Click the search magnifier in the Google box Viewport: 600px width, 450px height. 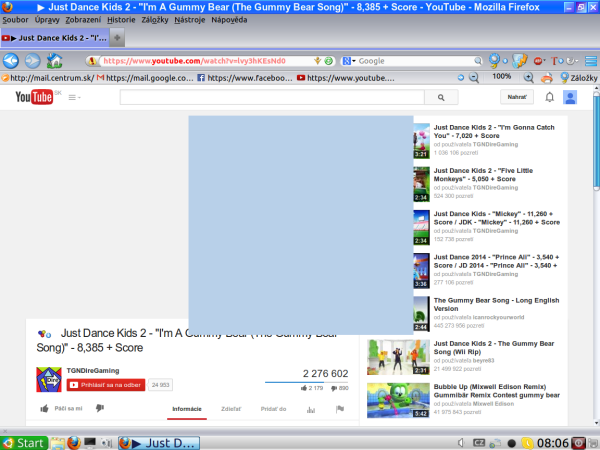[478, 61]
